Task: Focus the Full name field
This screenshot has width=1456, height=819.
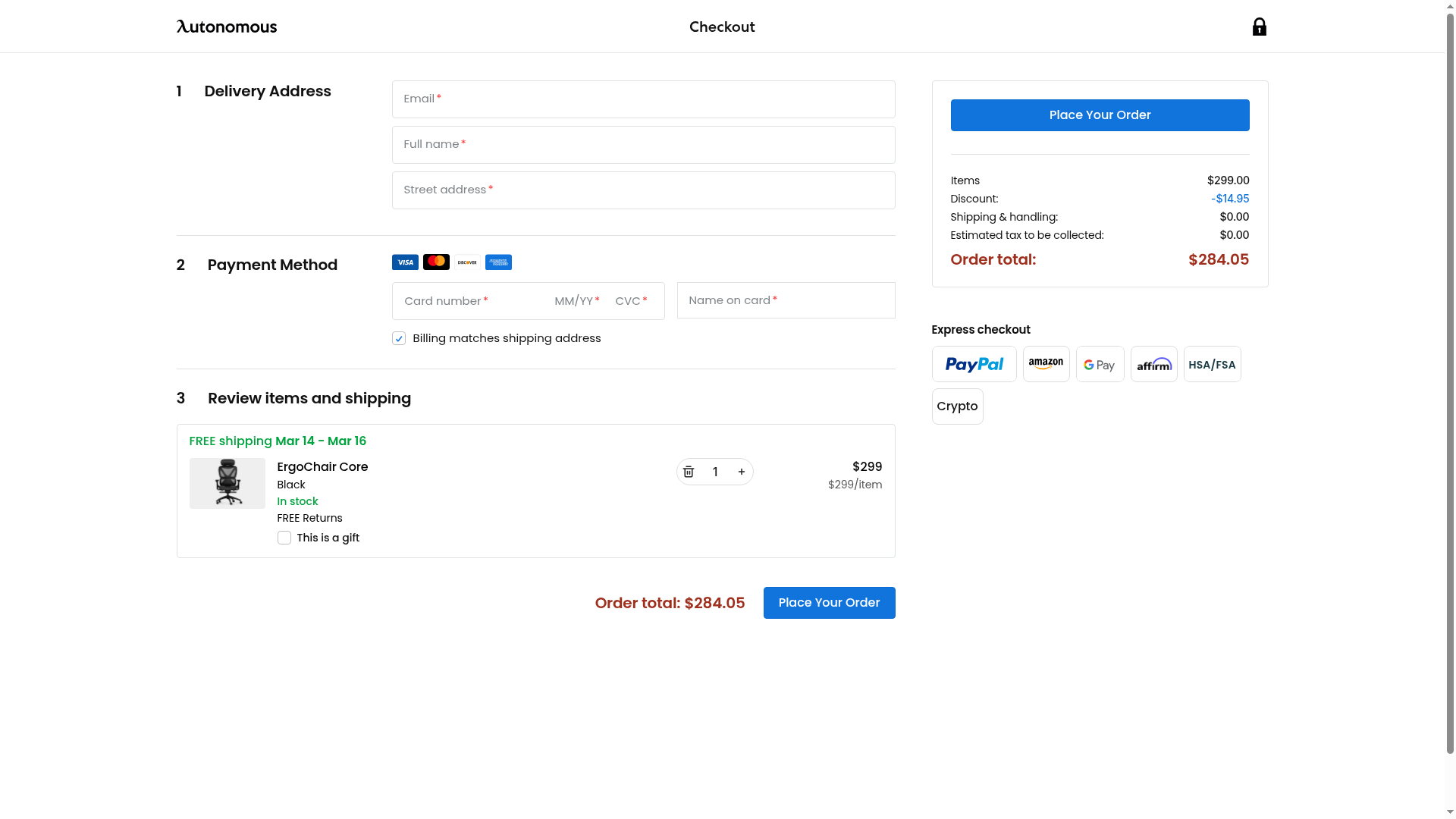Action: coord(643,145)
